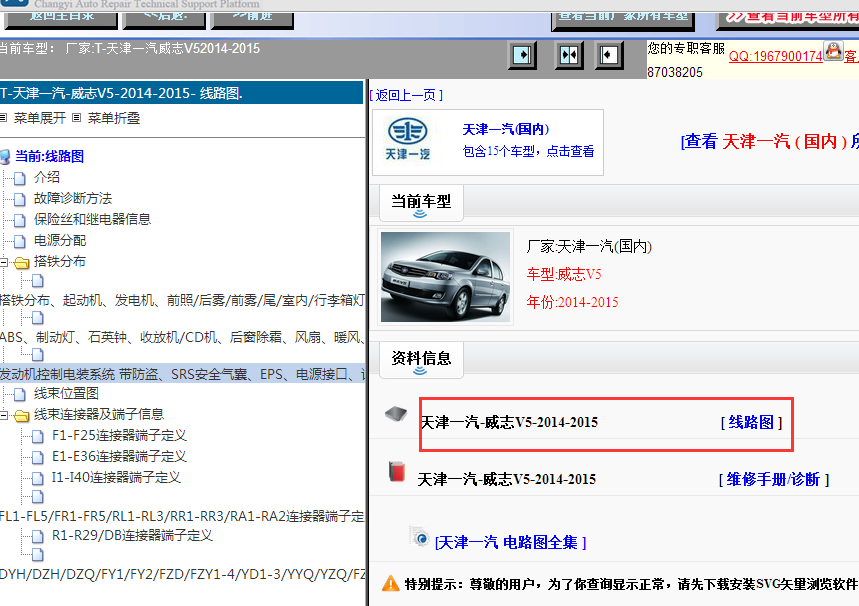This screenshot has height=606, width=859.
Task: Open 搭铁分布、起动机、发电机 diagram entry
Action: click(x=182, y=300)
